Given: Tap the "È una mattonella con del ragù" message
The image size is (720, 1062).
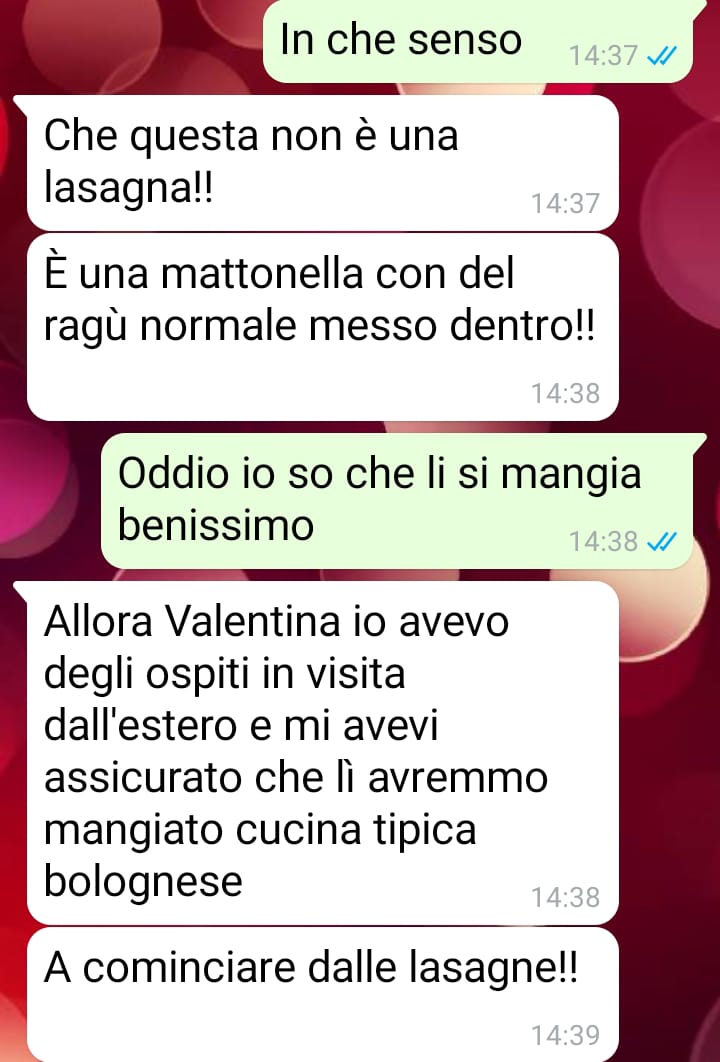Looking at the screenshot, I should click(322, 327).
